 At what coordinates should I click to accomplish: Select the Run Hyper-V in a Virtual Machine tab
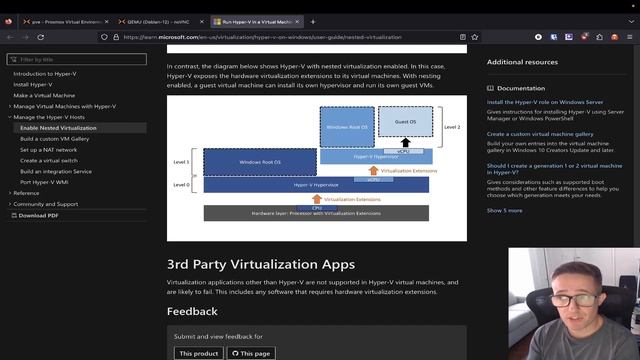click(x=257, y=22)
